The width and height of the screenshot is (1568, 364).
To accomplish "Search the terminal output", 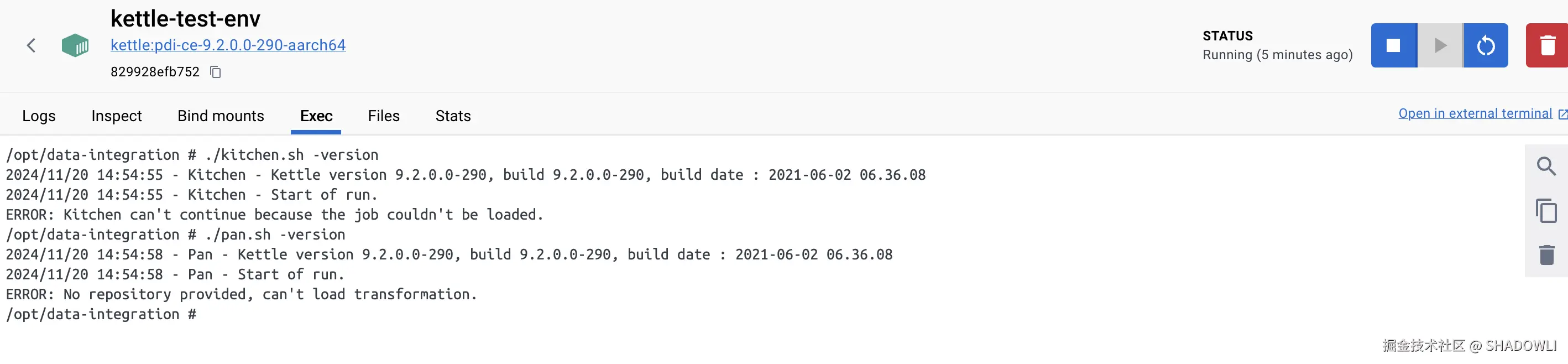I will pyautogui.click(x=1546, y=166).
